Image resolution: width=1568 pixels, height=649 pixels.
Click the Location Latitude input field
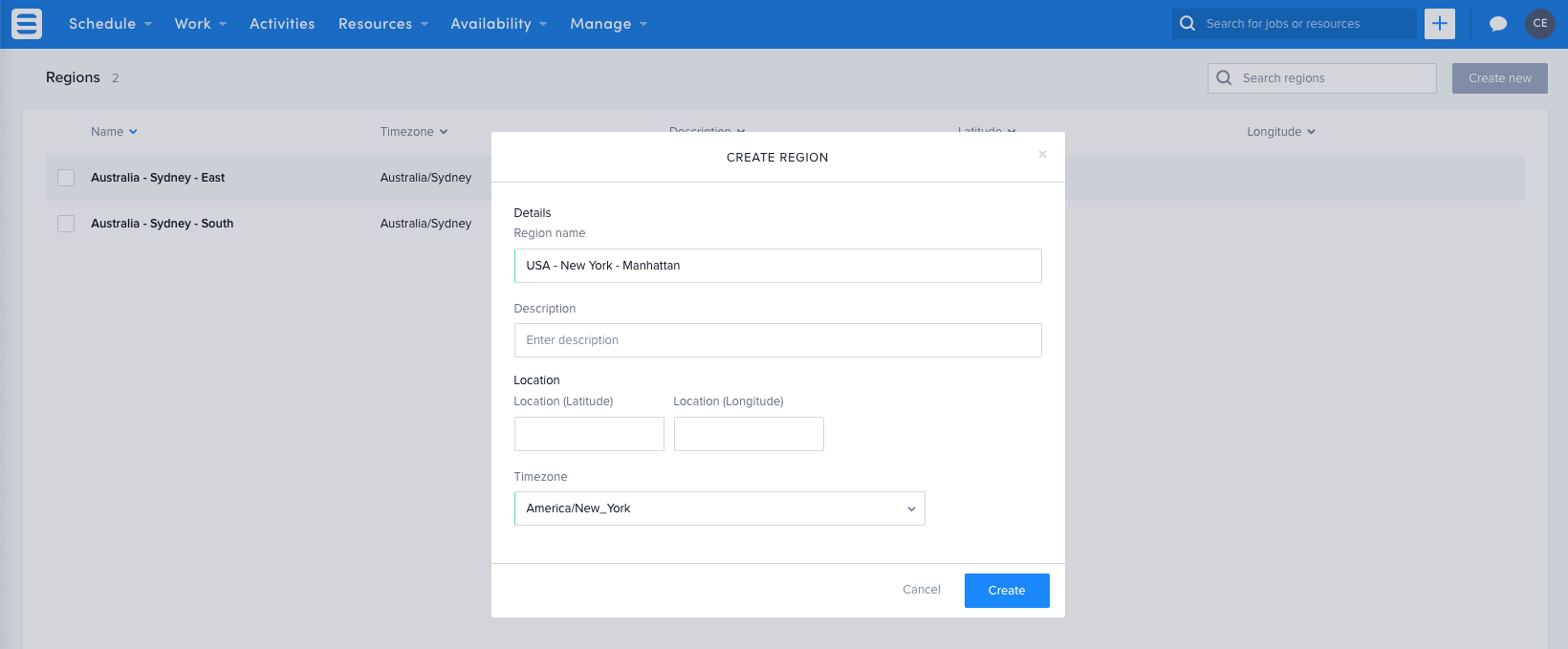pyautogui.click(x=589, y=434)
